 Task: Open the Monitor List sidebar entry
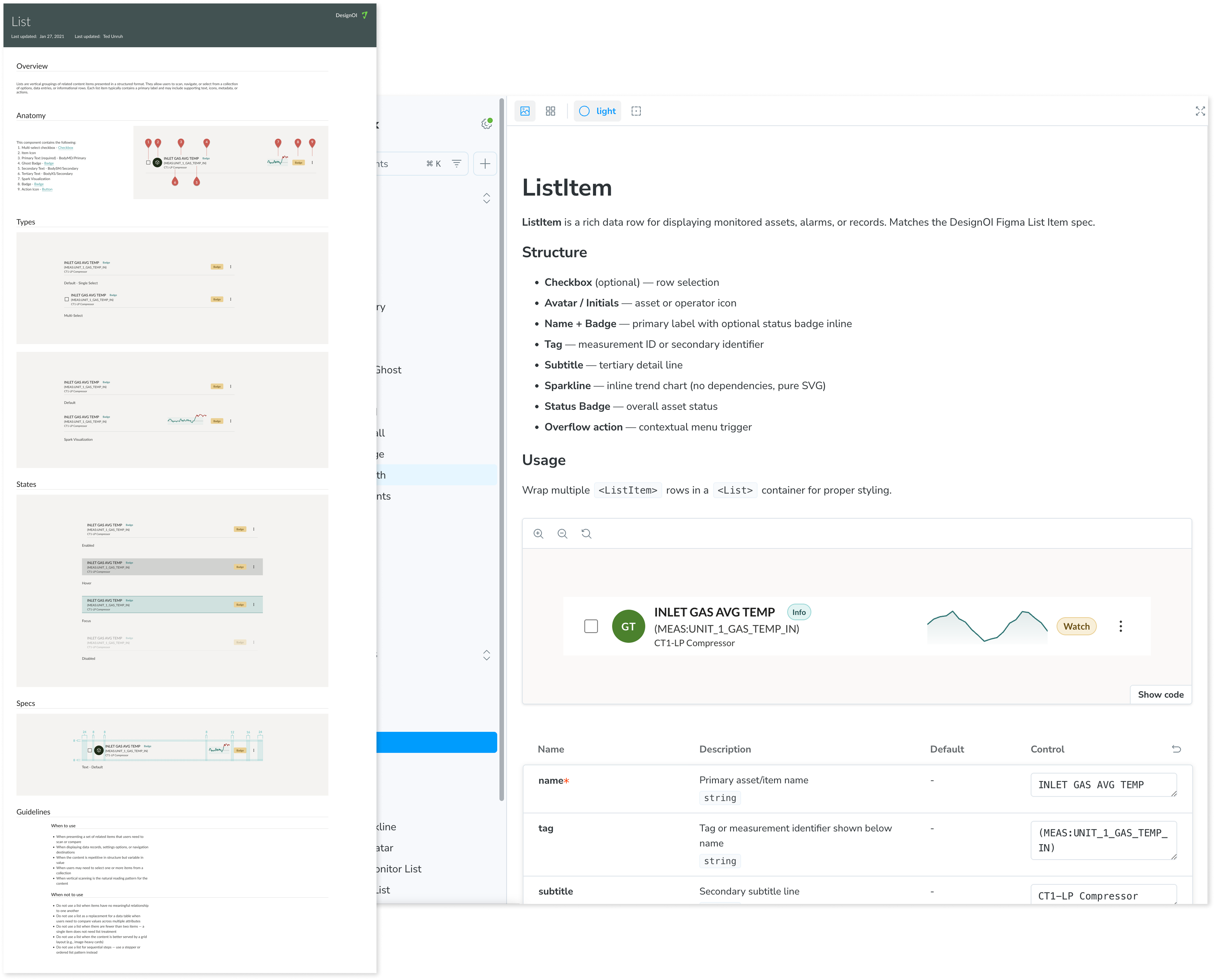[399, 869]
